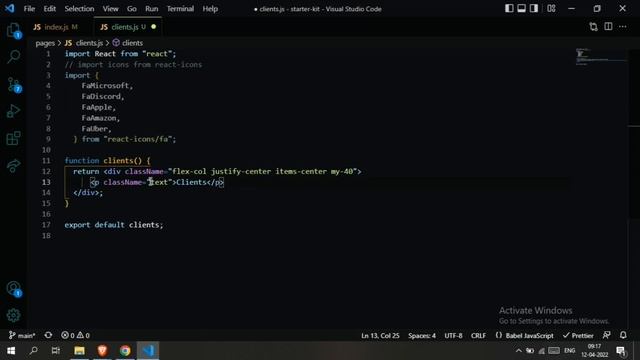640x360 pixels.
Task: Click the minimap code overview
Action: (600, 56)
